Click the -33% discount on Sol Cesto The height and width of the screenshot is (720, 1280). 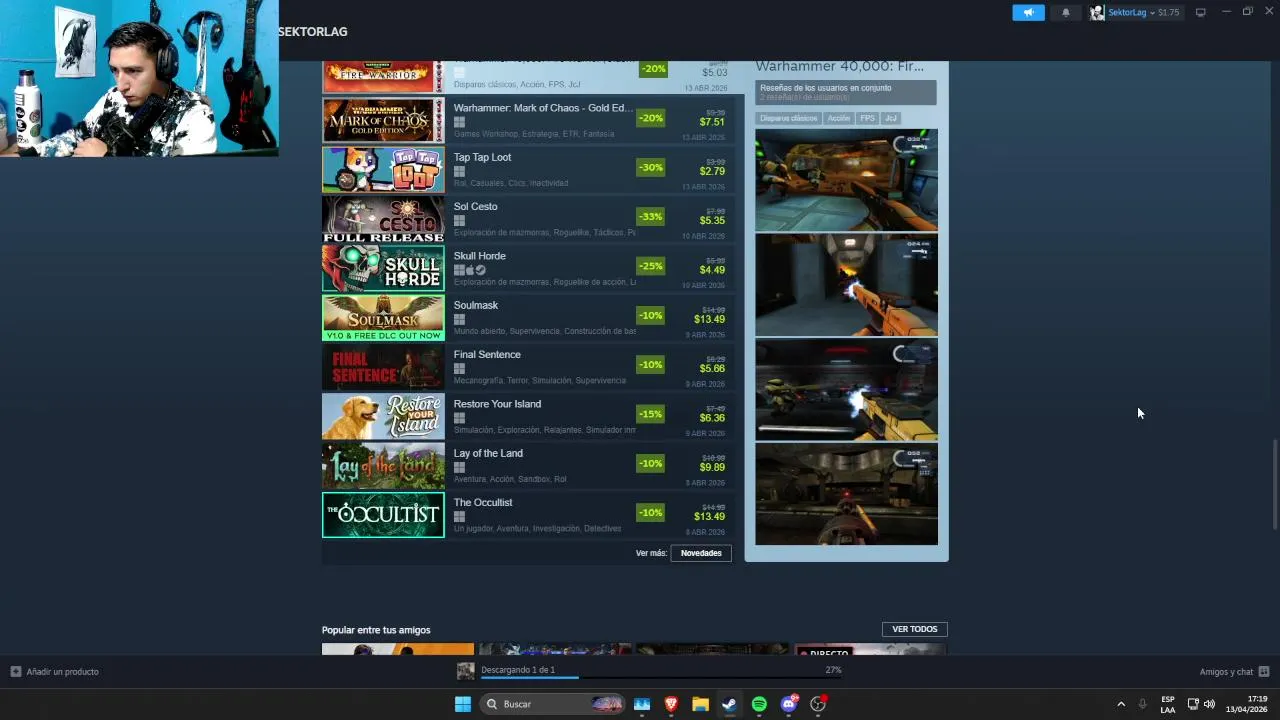pyautogui.click(x=650, y=216)
